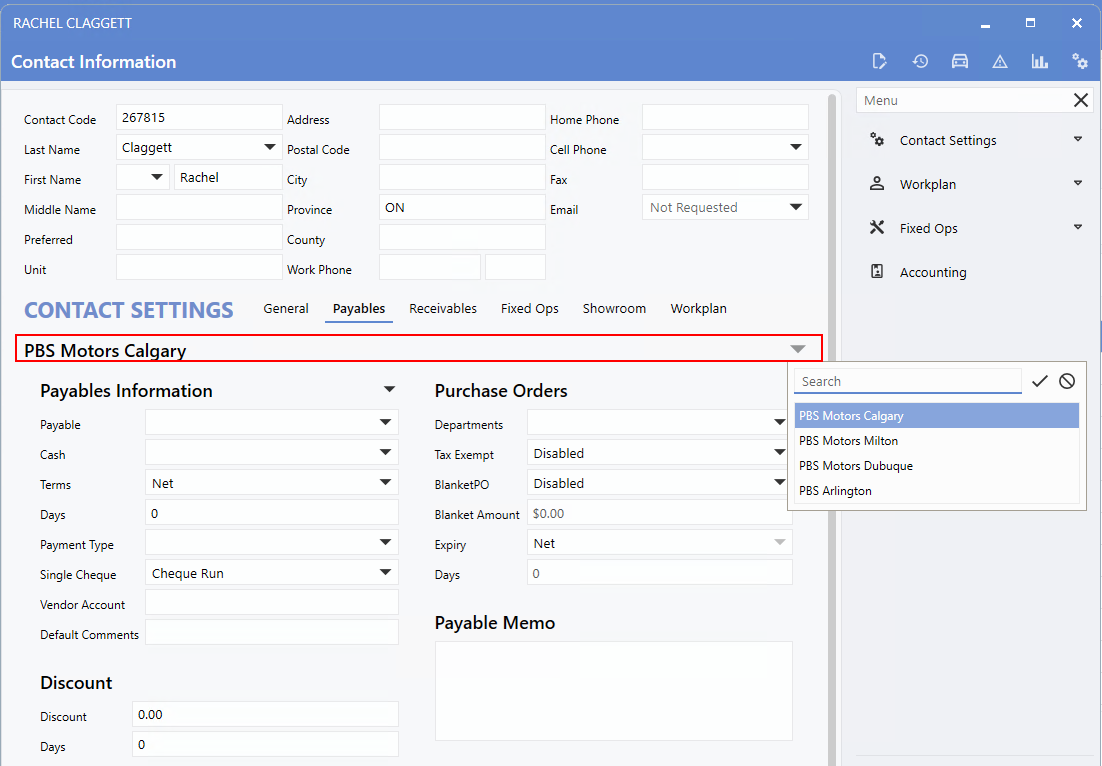The image size is (1102, 766).
Task: Click the Unit field
Action: tap(200, 267)
